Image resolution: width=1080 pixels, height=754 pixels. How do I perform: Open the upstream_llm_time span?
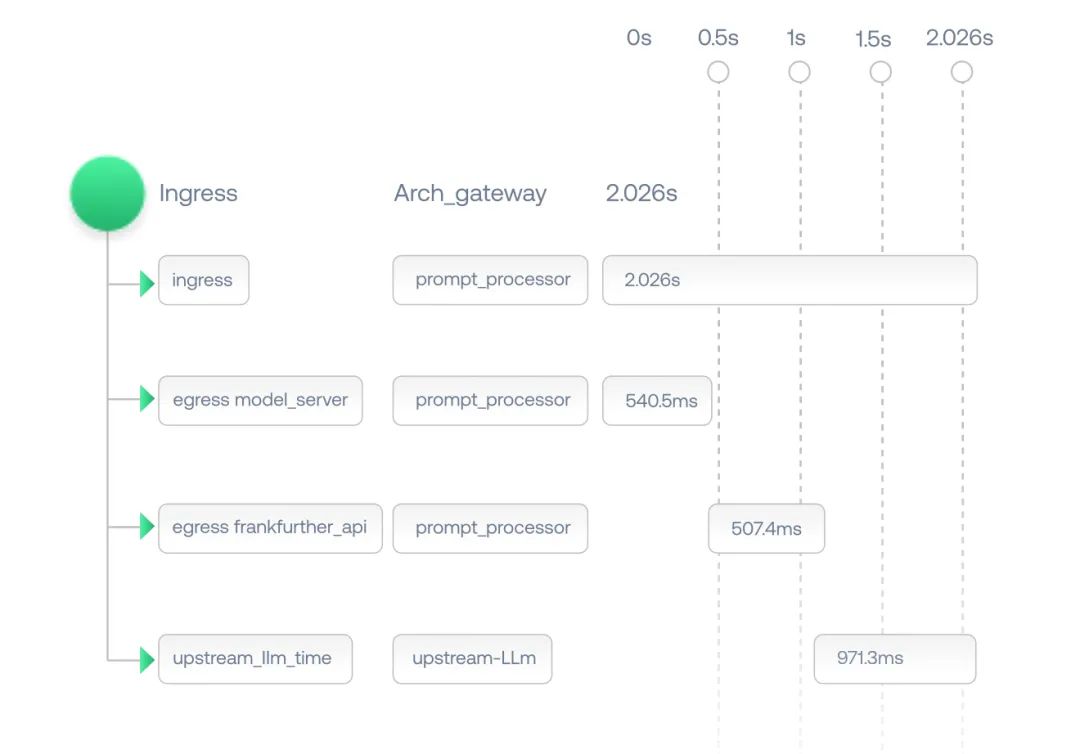pyautogui.click(x=256, y=659)
